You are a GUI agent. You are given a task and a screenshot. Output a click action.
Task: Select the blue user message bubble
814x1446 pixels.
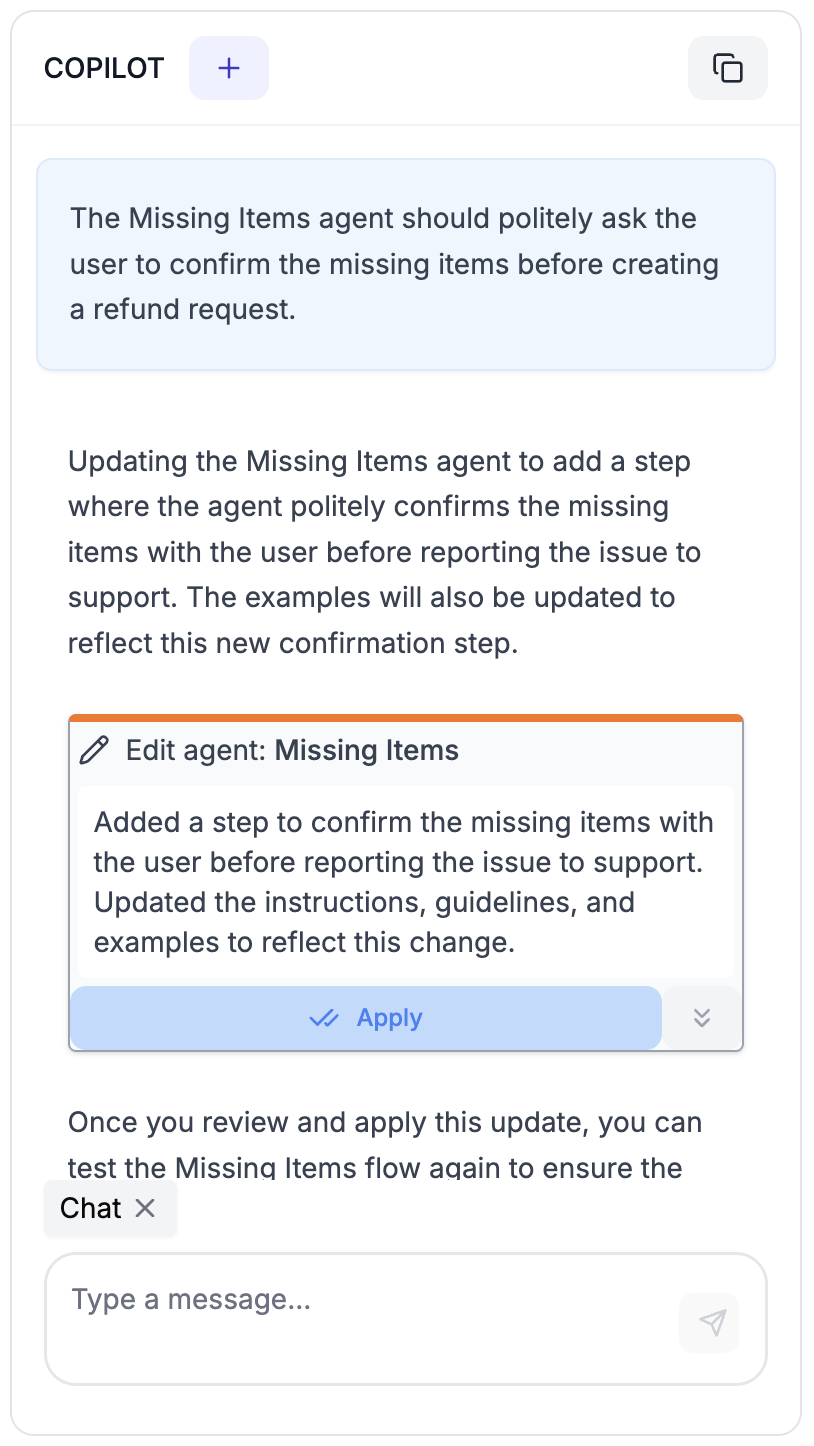click(406, 264)
